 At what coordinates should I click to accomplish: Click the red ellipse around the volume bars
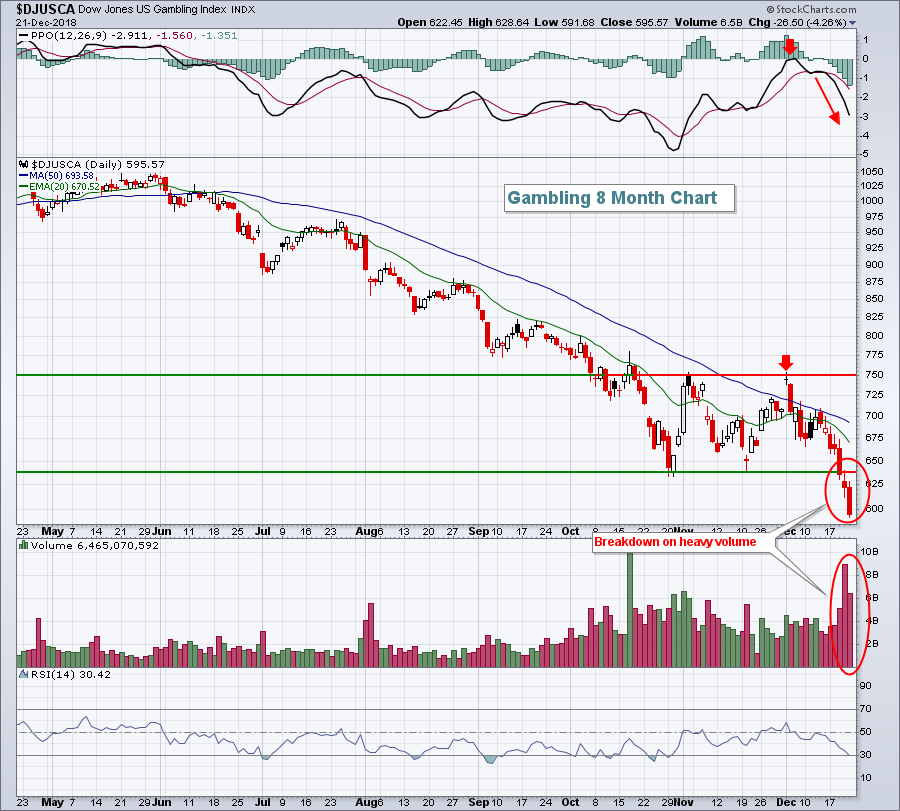tap(845, 613)
